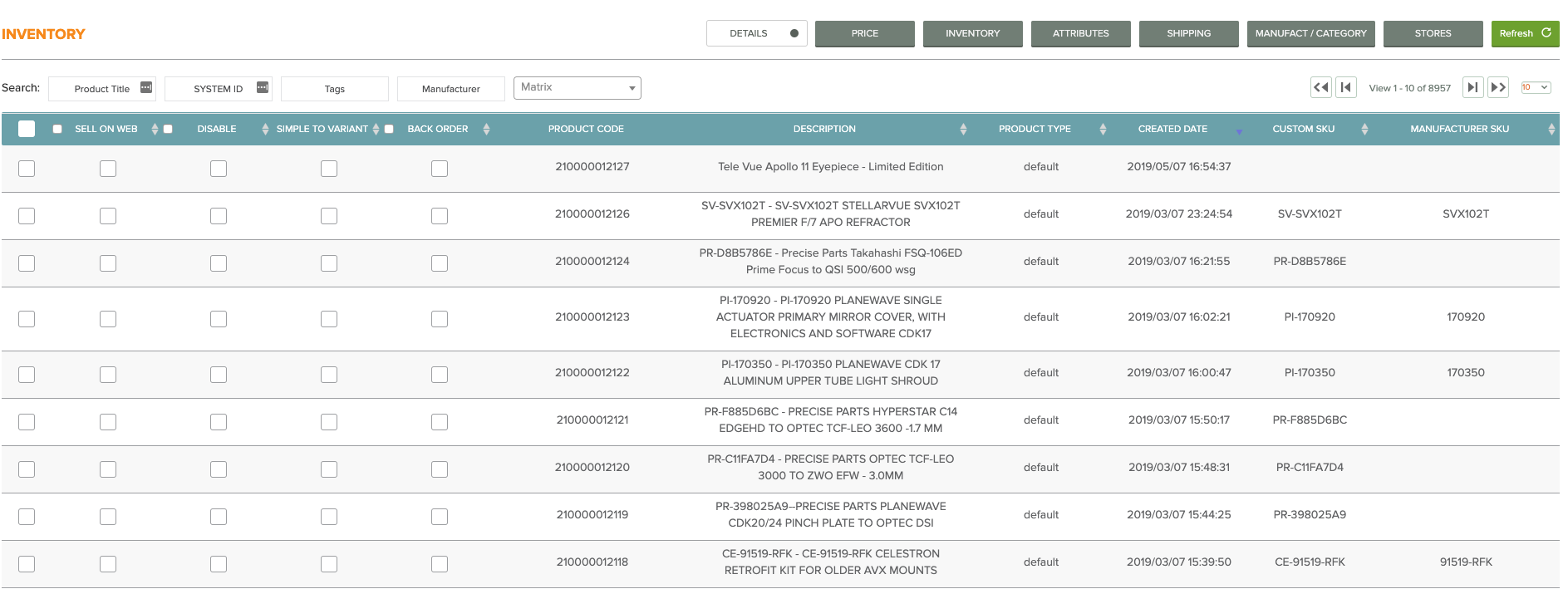The width and height of the screenshot is (1568, 589).
Task: Tick the select-all checkbox in table header
Action: pyautogui.click(x=27, y=129)
